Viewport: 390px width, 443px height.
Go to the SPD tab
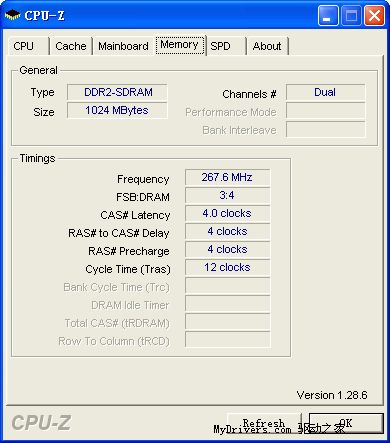pyautogui.click(x=226, y=46)
